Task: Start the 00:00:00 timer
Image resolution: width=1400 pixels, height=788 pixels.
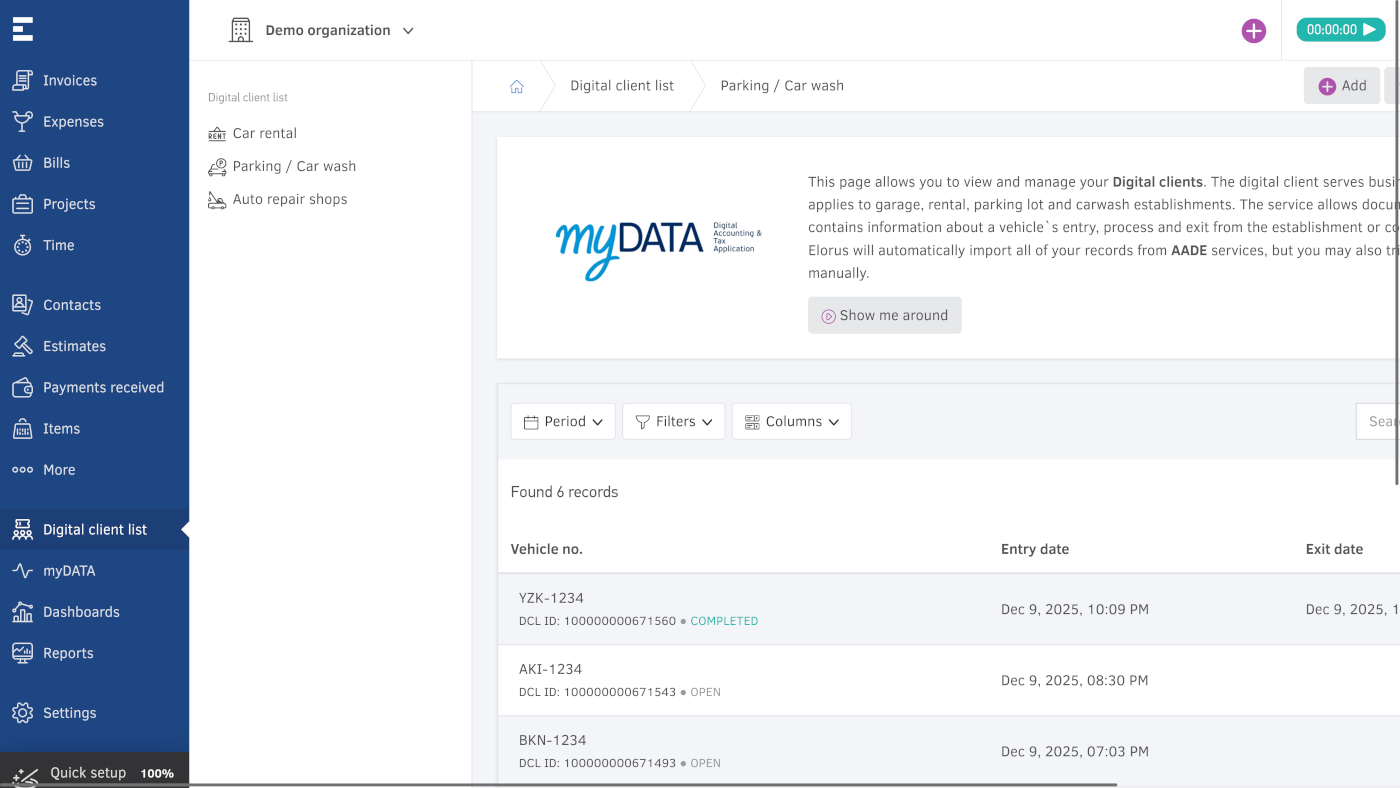Action: [x=1340, y=30]
